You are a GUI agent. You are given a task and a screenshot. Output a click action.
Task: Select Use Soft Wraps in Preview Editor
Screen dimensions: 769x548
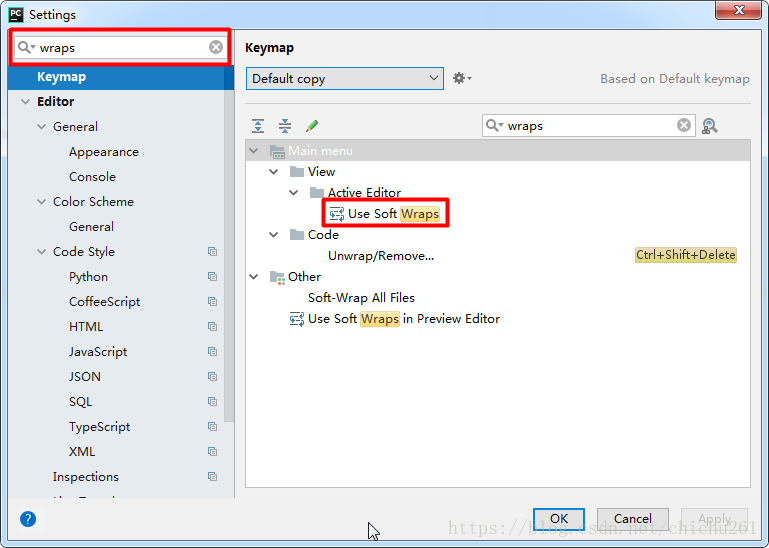pyautogui.click(x=395, y=319)
